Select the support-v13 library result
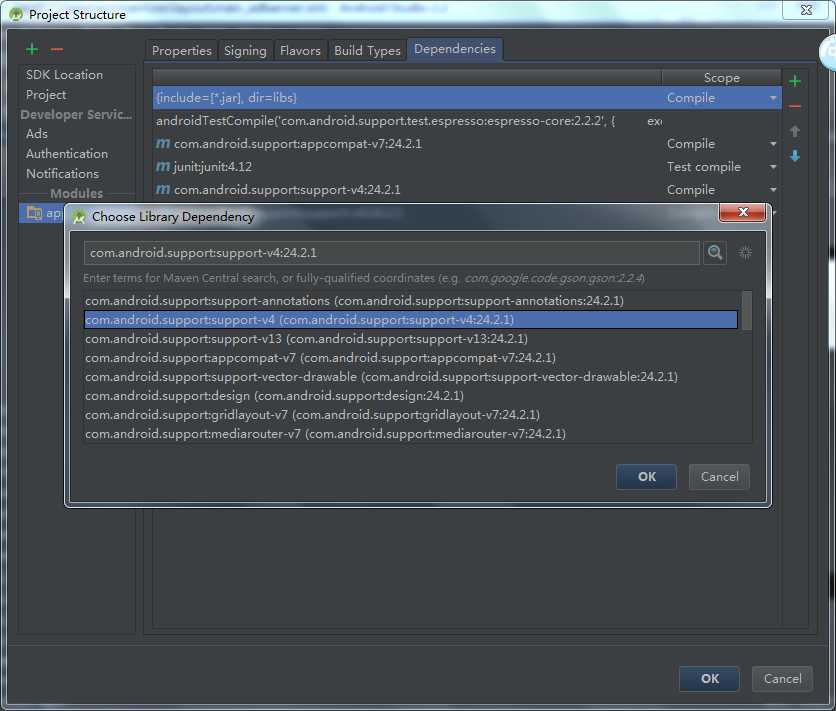836x711 pixels. pos(411,339)
